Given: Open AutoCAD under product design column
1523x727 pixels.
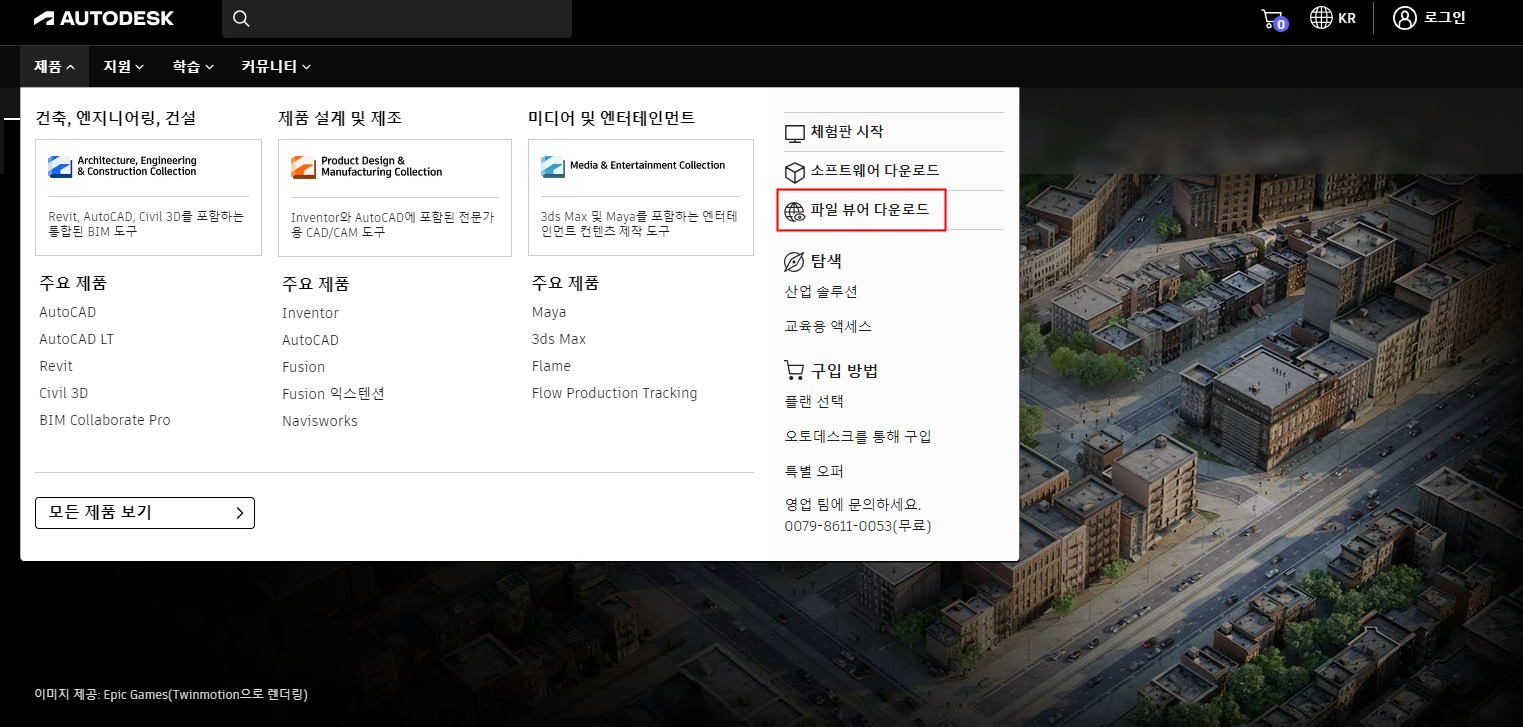Looking at the screenshot, I should [x=310, y=340].
